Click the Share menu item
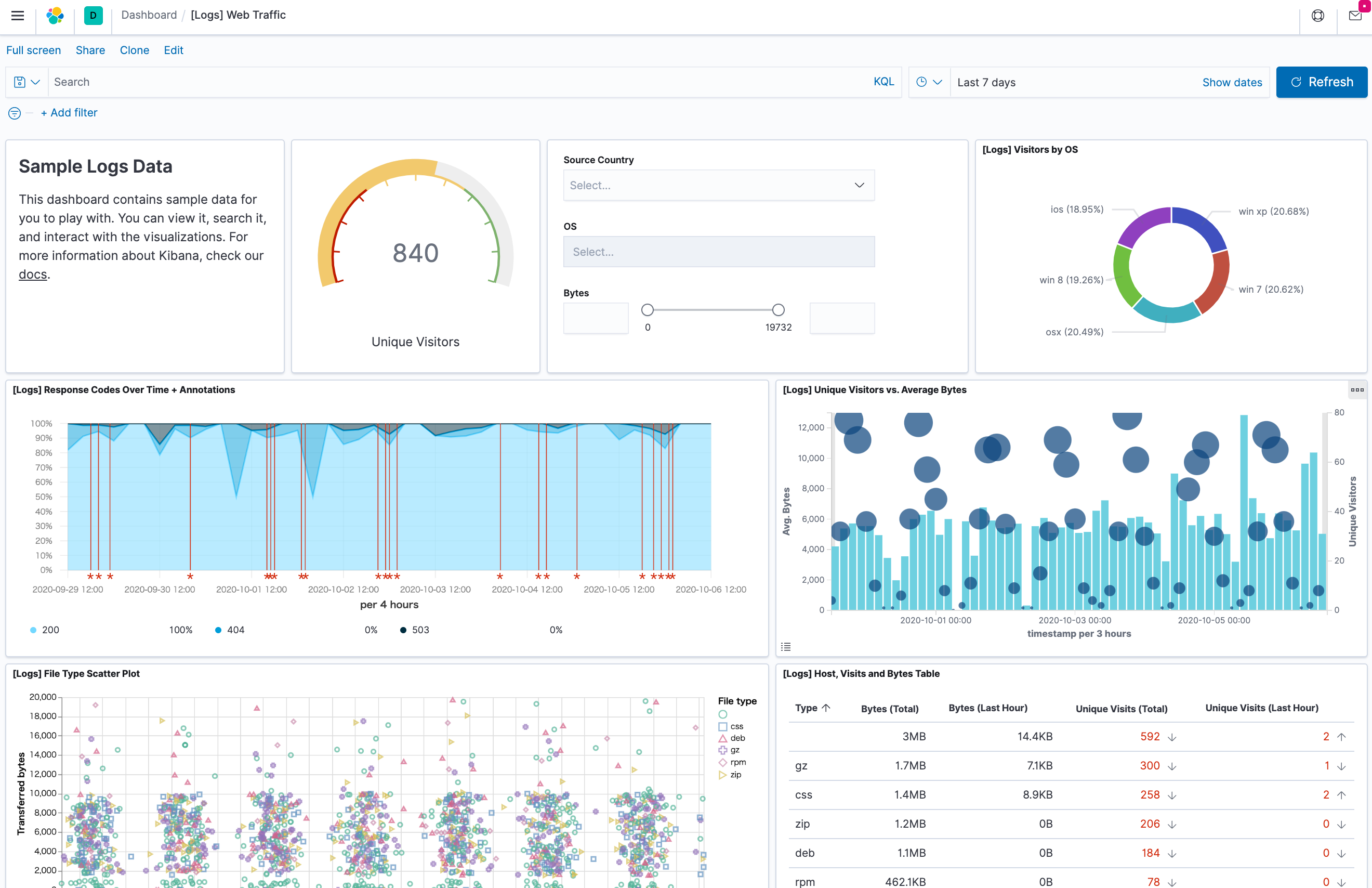The image size is (1372, 888). 90,50
